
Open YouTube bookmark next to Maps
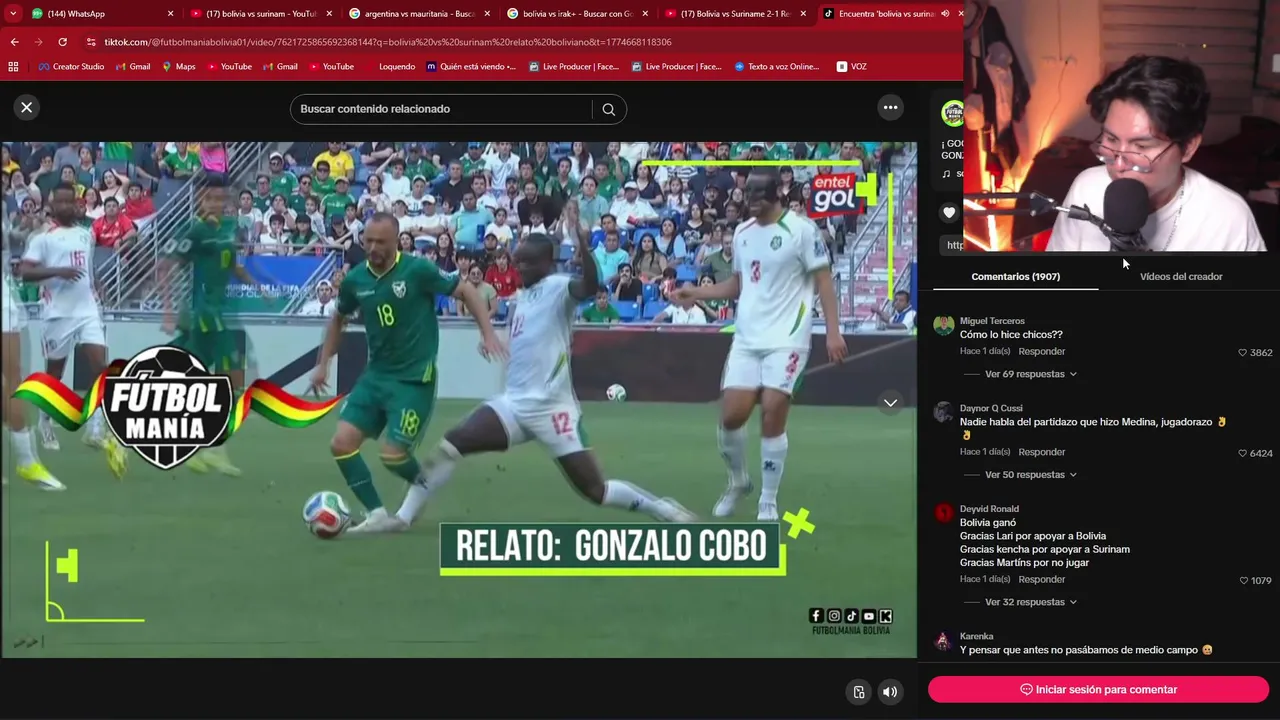coord(230,66)
